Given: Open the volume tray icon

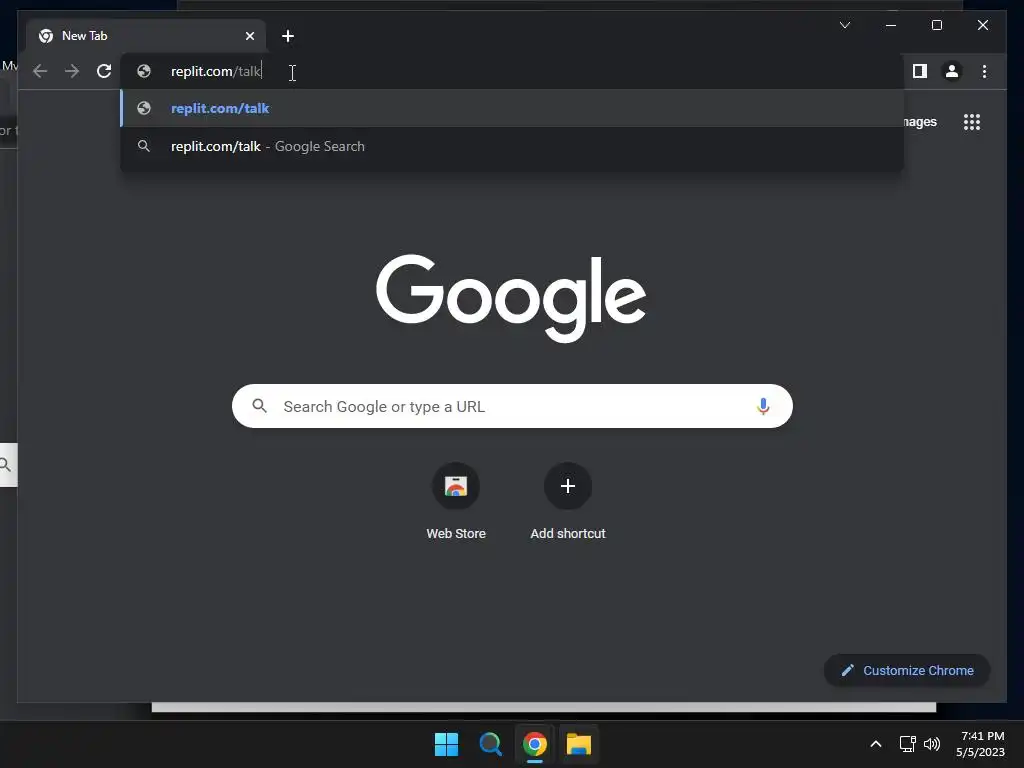Looking at the screenshot, I should click(932, 744).
